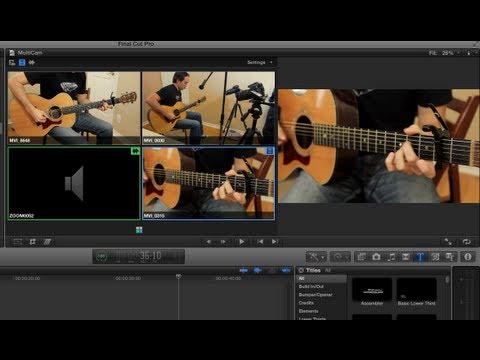
Task: Show the Effects browser
Action: point(361,257)
